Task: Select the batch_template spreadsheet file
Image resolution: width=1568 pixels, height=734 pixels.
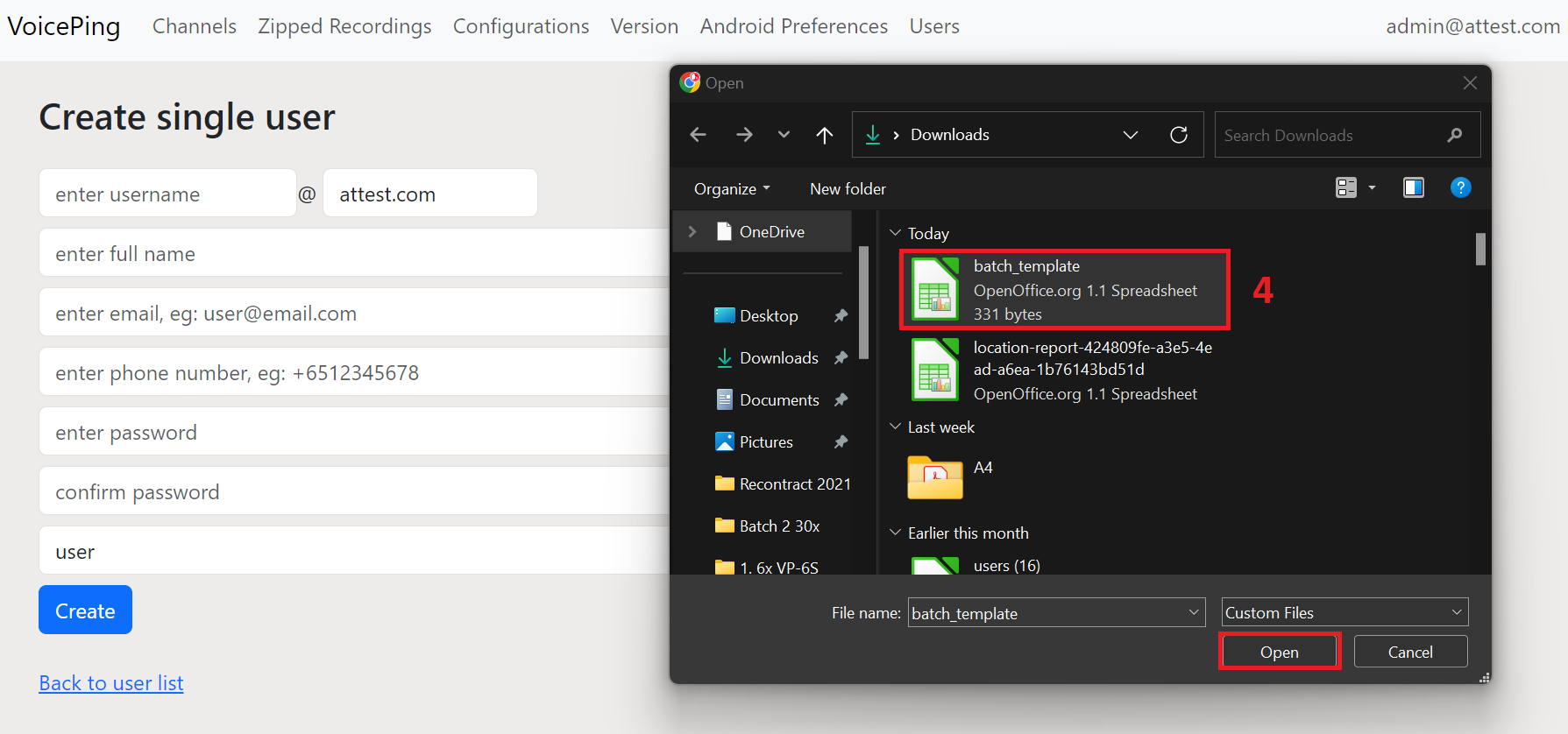Action: (x=1064, y=290)
